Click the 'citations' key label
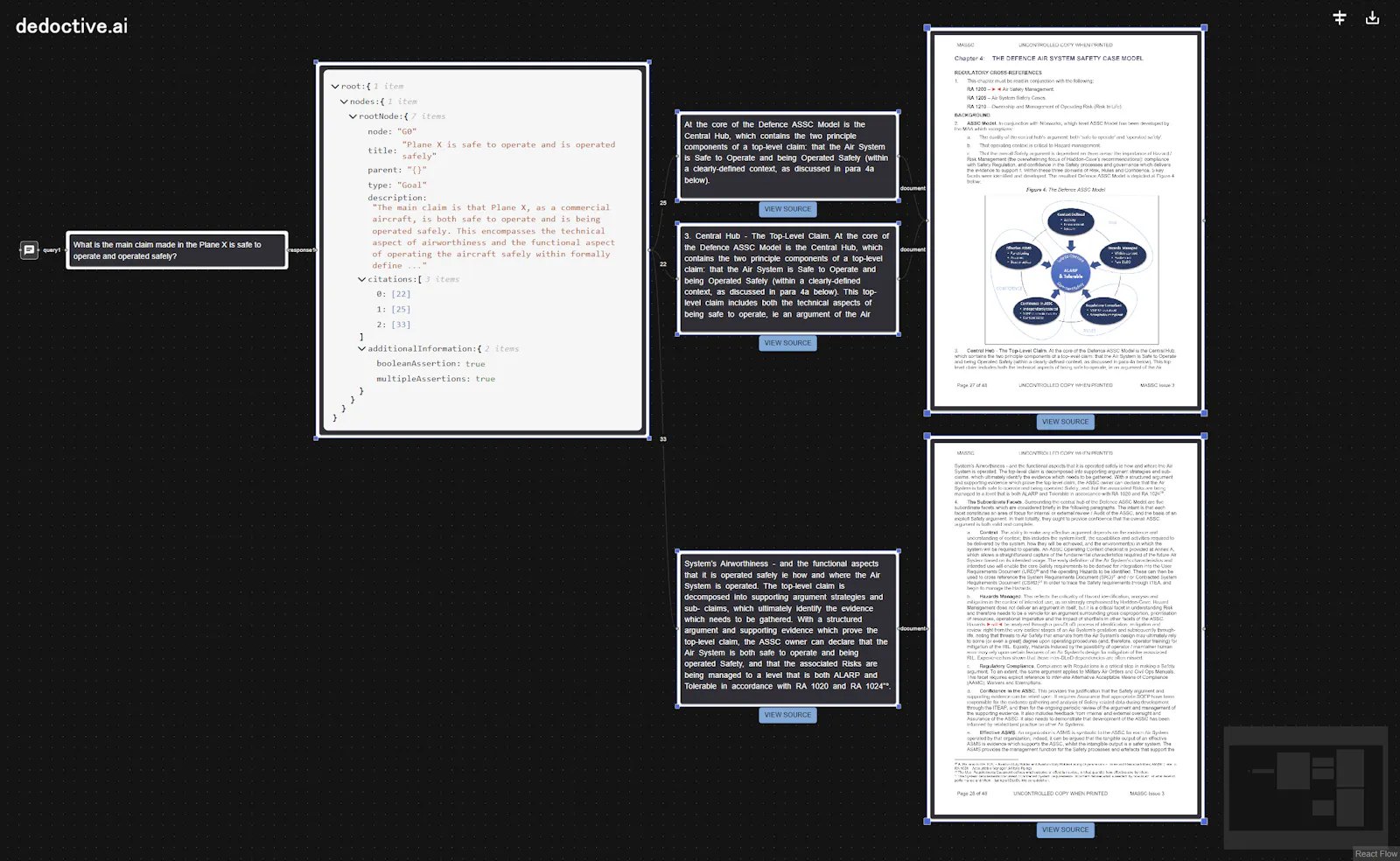The width and height of the screenshot is (1400, 861). coord(390,279)
